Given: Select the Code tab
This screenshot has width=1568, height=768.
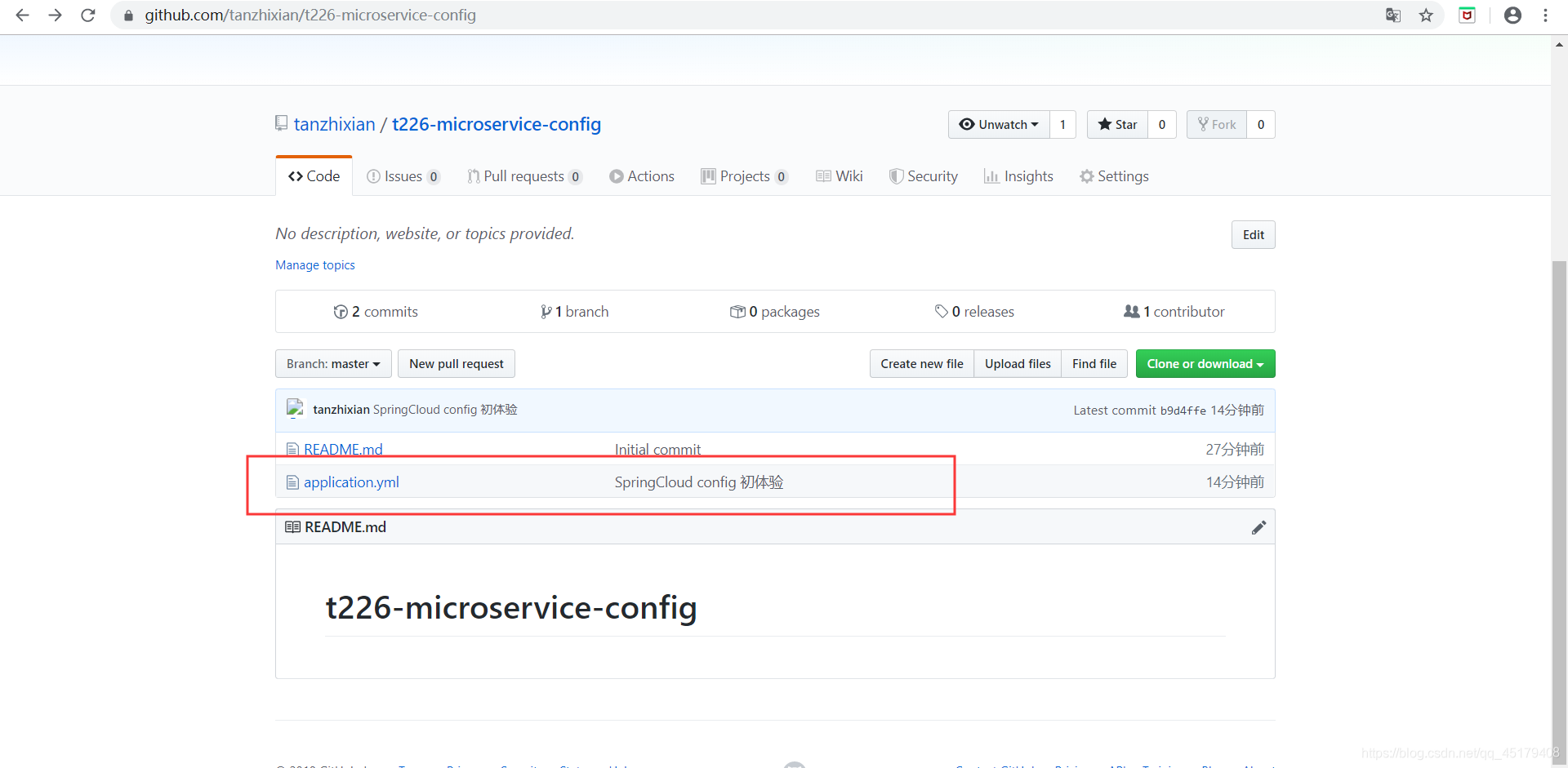Looking at the screenshot, I should [x=314, y=175].
